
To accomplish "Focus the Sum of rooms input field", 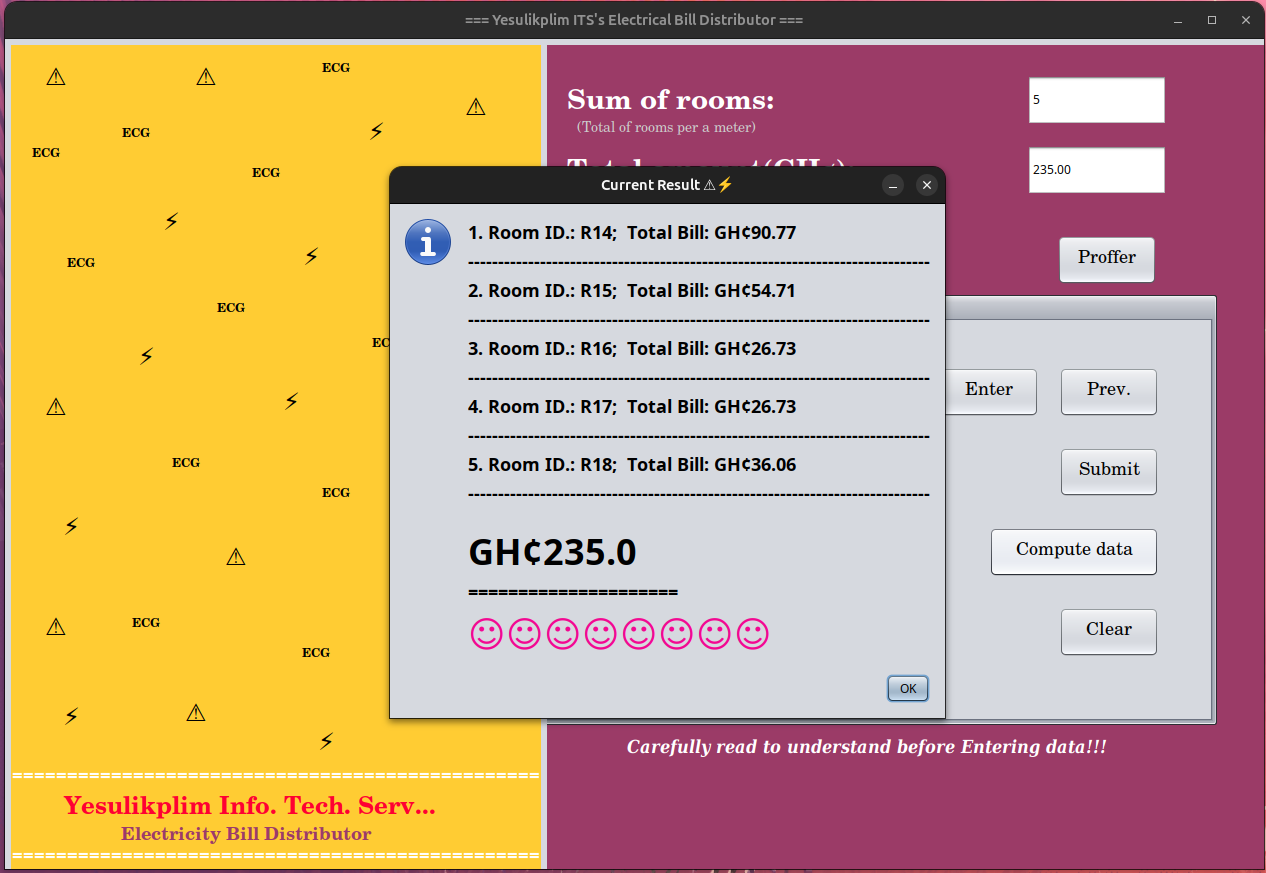I will point(1096,100).
